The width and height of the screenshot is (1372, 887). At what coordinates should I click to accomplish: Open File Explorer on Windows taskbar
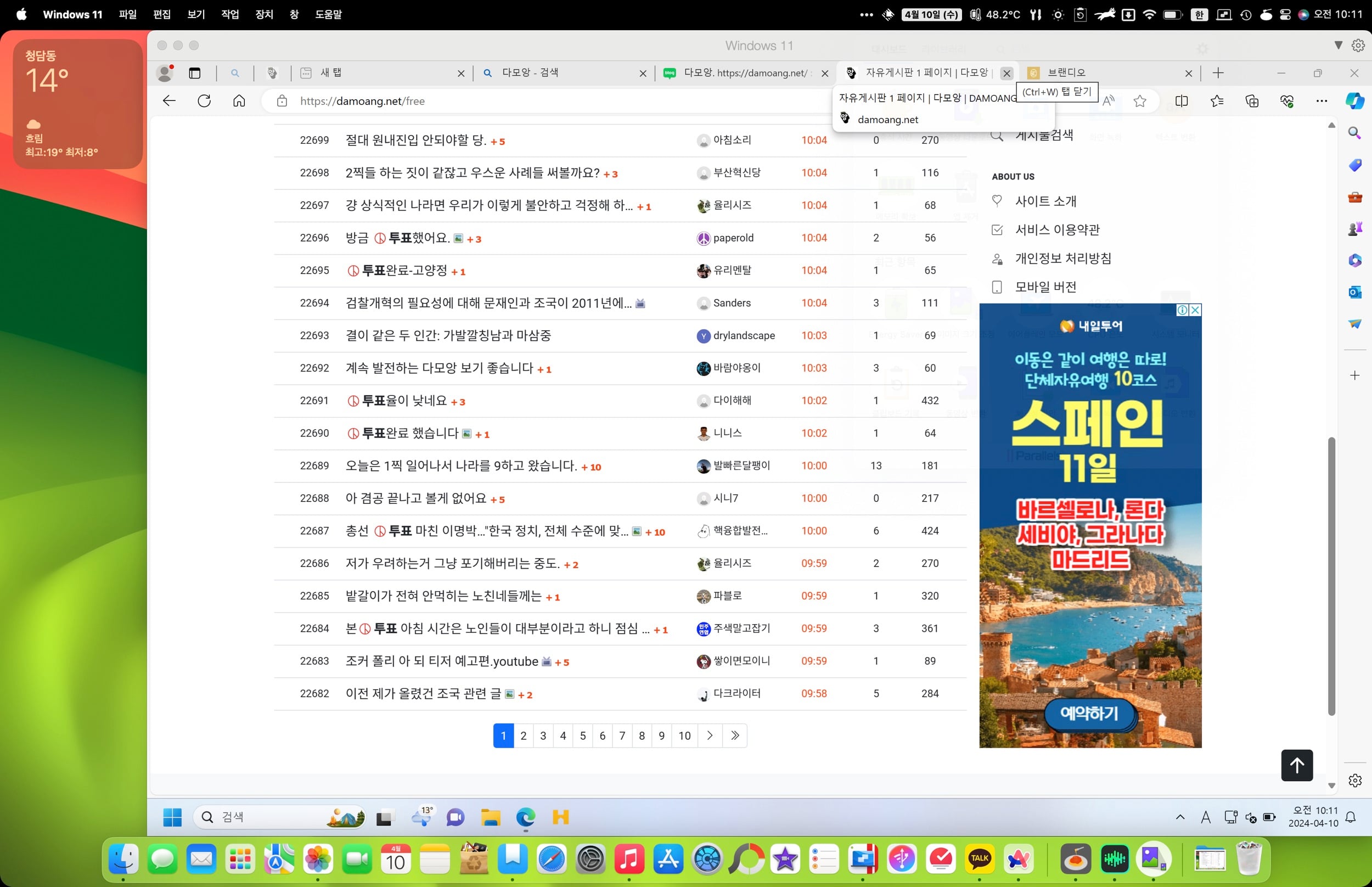tap(491, 817)
